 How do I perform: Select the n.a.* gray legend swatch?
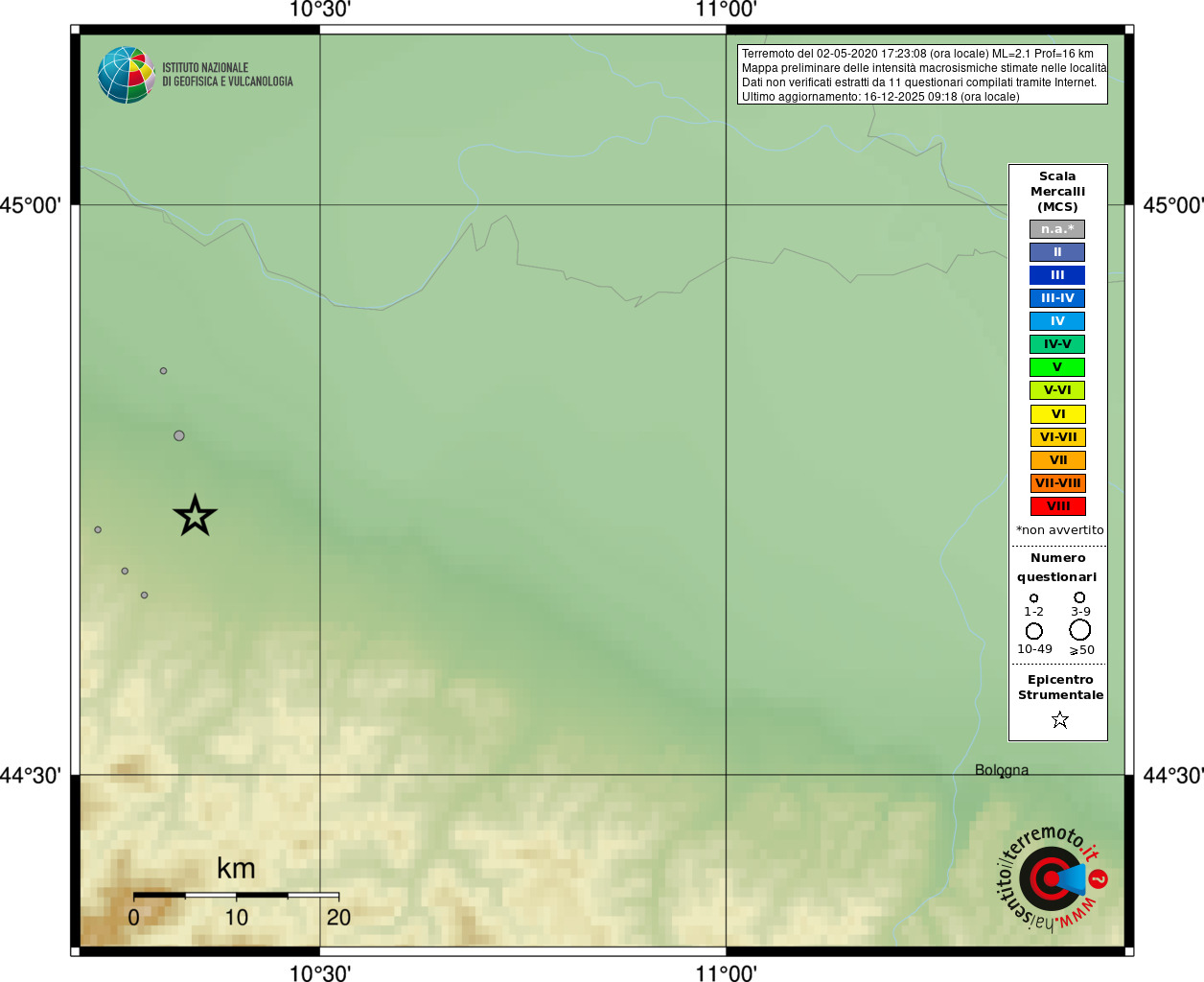(1057, 229)
